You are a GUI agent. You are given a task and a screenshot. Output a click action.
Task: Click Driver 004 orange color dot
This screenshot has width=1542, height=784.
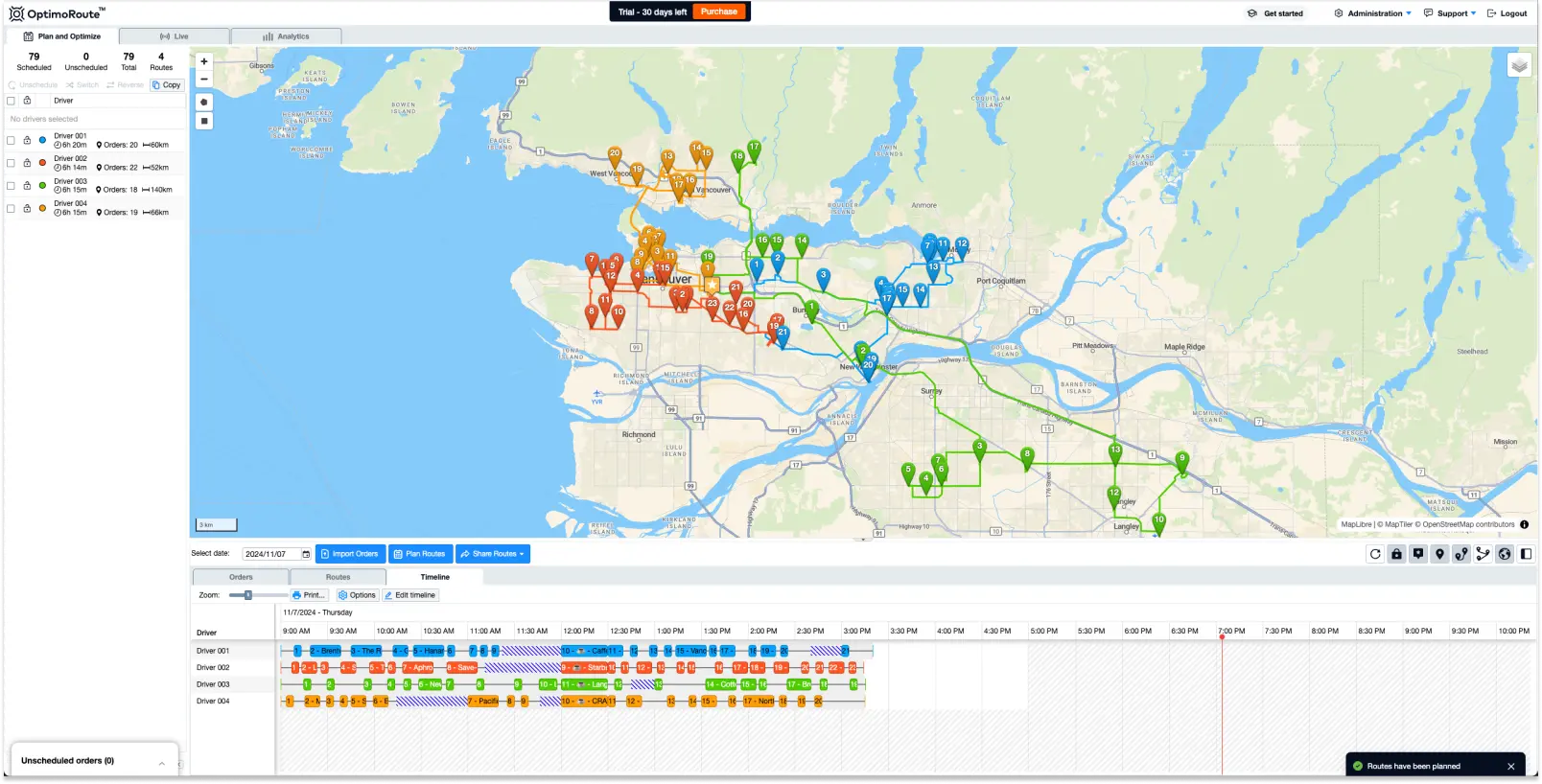tap(42, 208)
